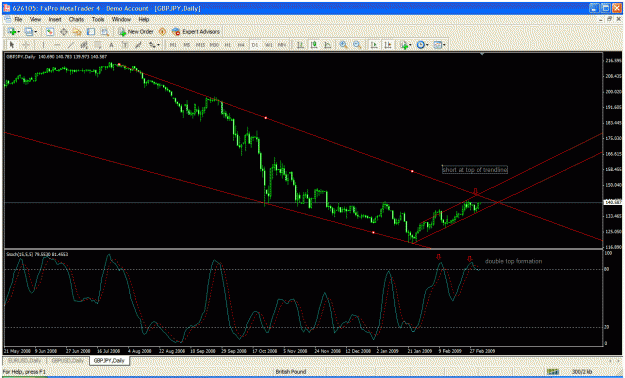Open the Templates dropdown
This screenshot has width=625, height=378.
tap(439, 45)
